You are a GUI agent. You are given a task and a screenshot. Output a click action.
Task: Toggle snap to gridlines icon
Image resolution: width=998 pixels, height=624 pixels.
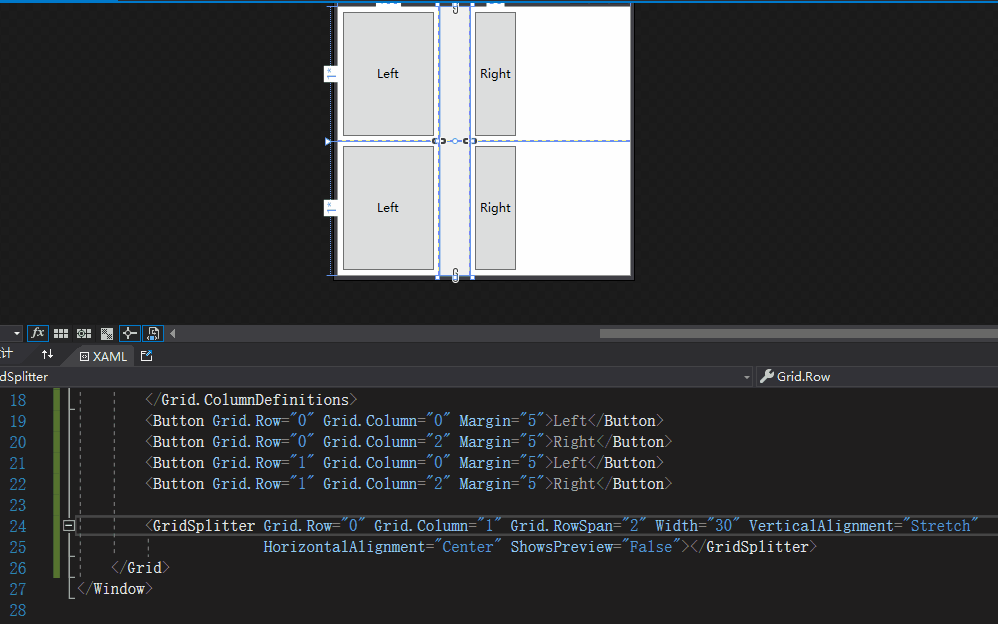pyautogui.click(x=84, y=333)
